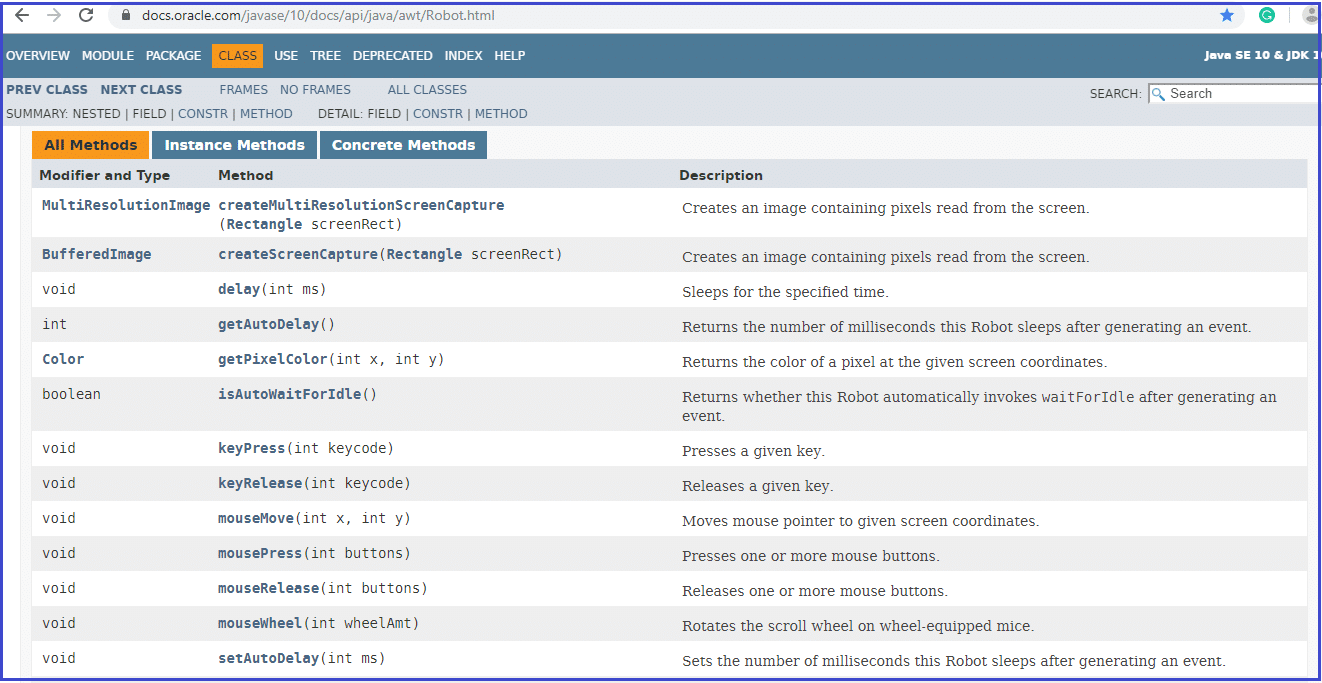Select the All Methods tab
This screenshot has width=1322, height=683.
tap(90, 144)
